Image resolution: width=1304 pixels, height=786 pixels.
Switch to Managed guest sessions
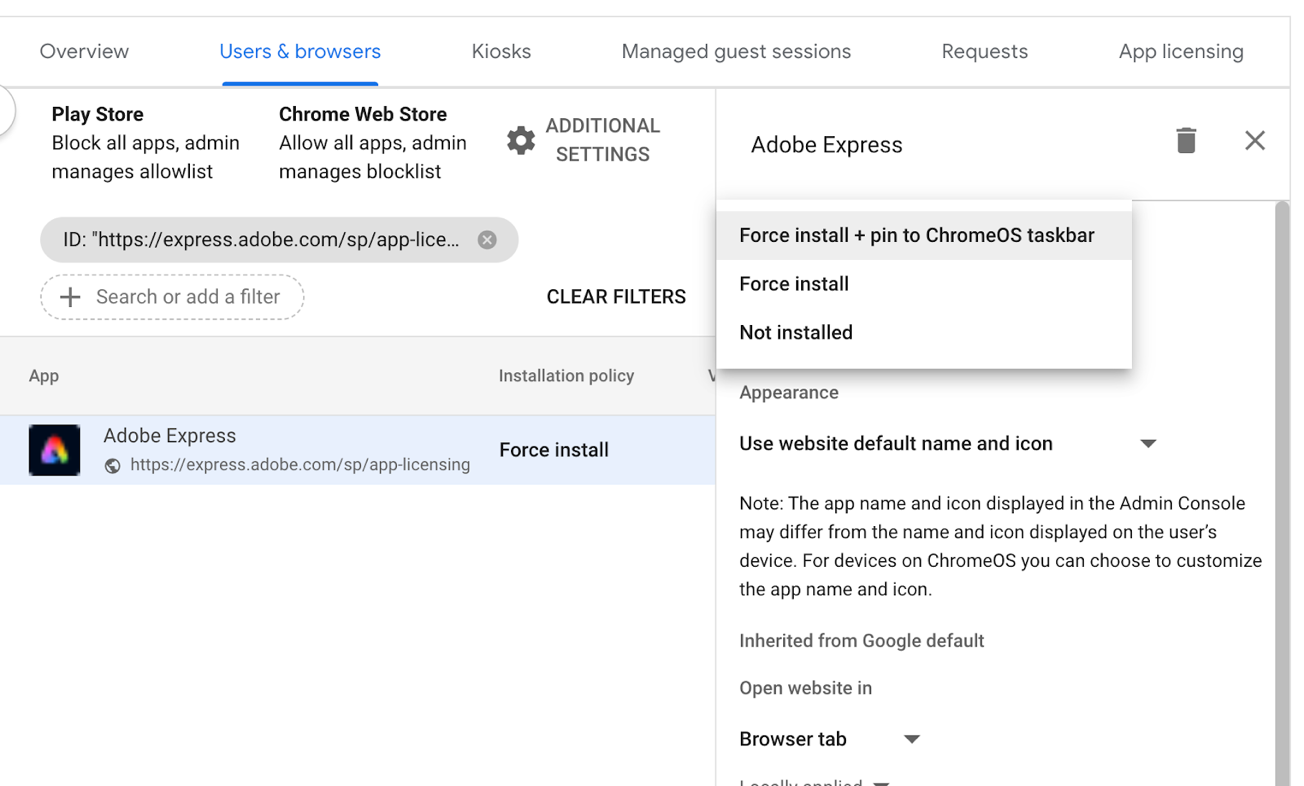click(x=736, y=51)
